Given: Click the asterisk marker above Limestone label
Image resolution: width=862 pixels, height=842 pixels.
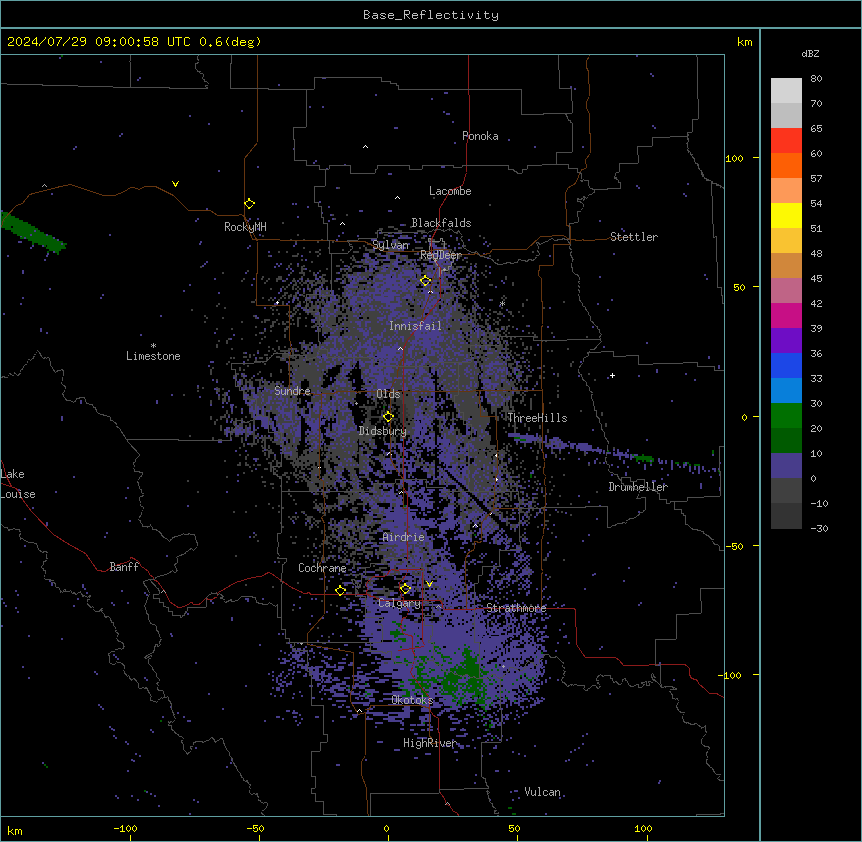Looking at the screenshot, I should point(153,346).
